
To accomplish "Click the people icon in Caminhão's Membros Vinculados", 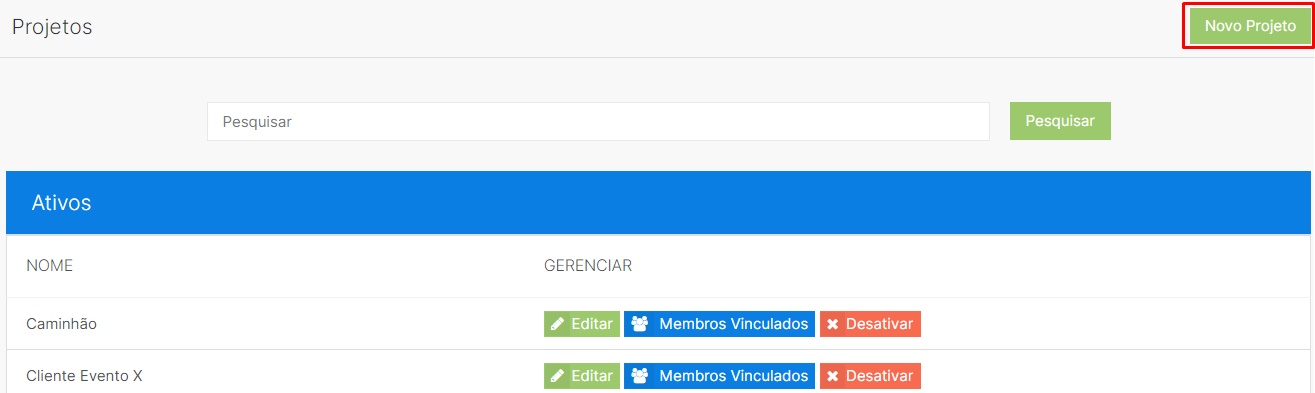I will point(640,324).
